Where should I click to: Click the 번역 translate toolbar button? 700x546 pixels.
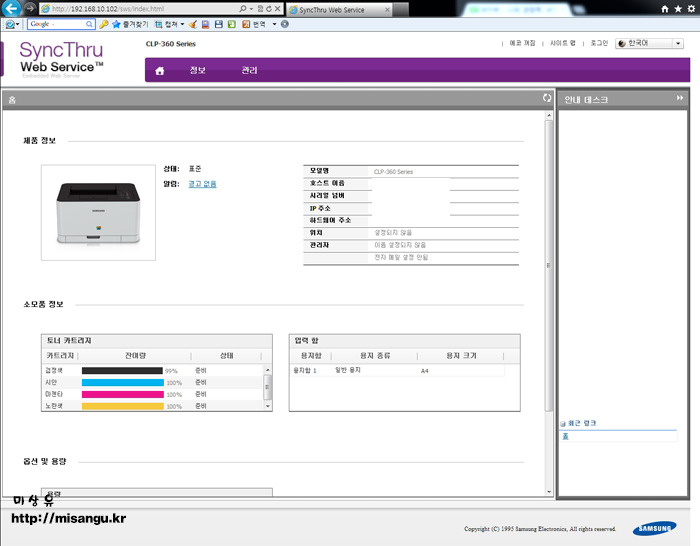(x=254, y=24)
